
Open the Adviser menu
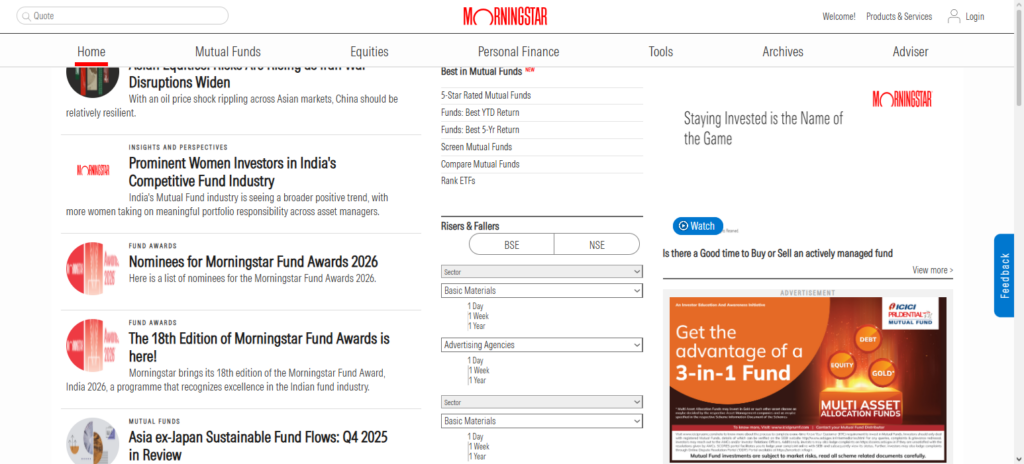tap(910, 52)
